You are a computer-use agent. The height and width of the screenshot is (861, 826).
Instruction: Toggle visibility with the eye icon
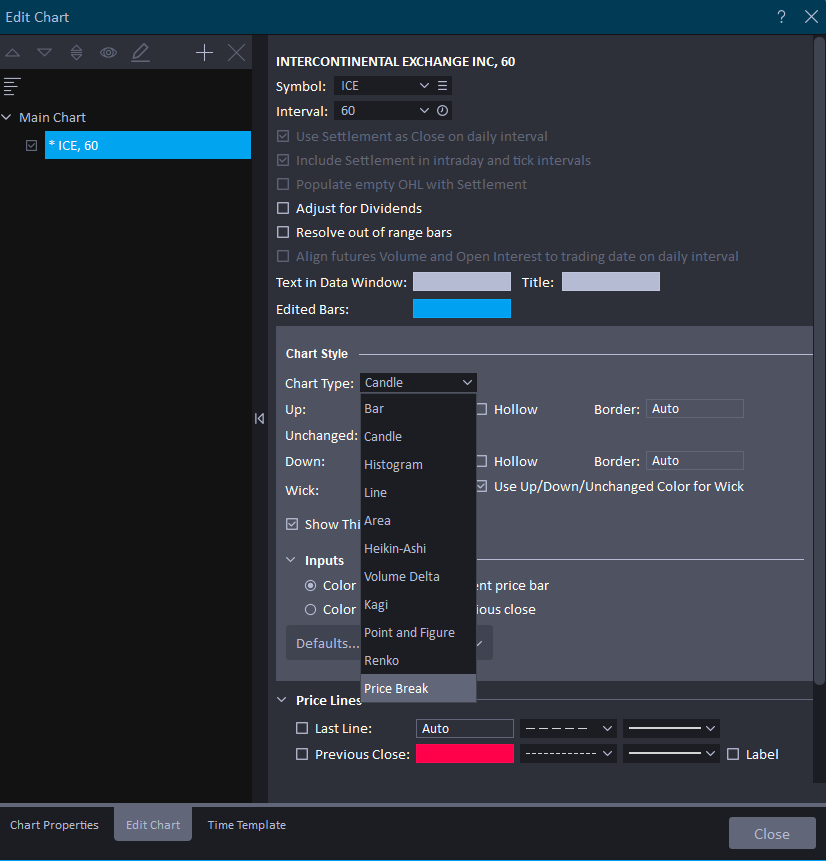pyautogui.click(x=108, y=53)
